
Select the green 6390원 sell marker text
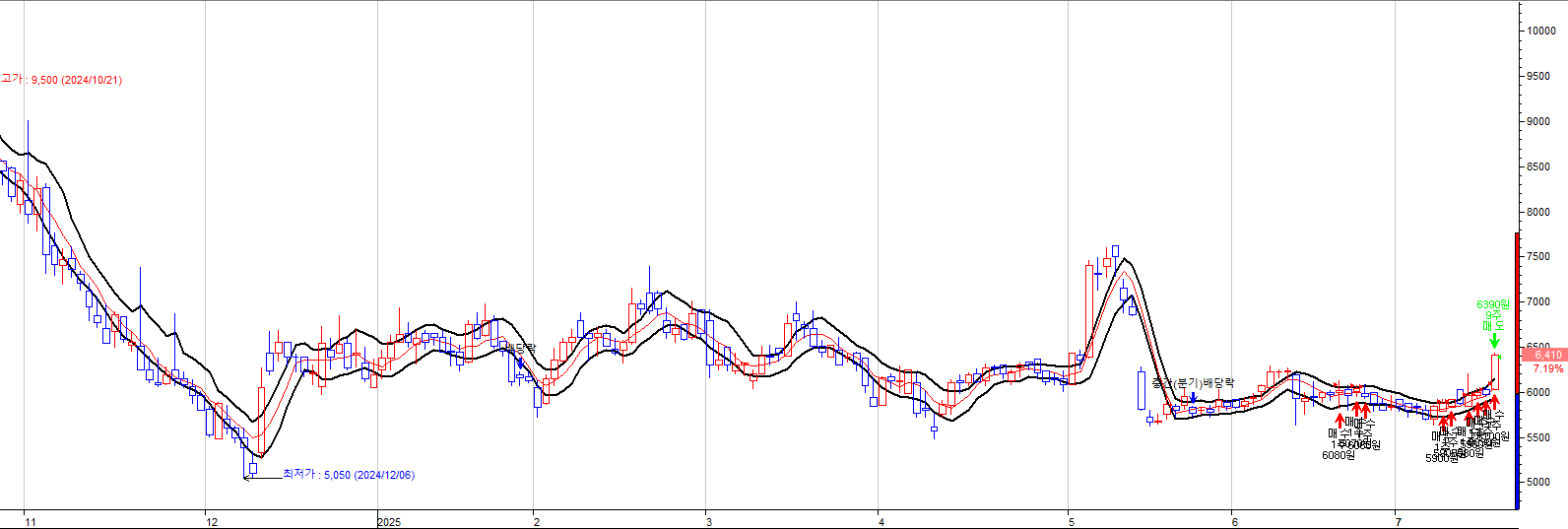tap(1493, 305)
